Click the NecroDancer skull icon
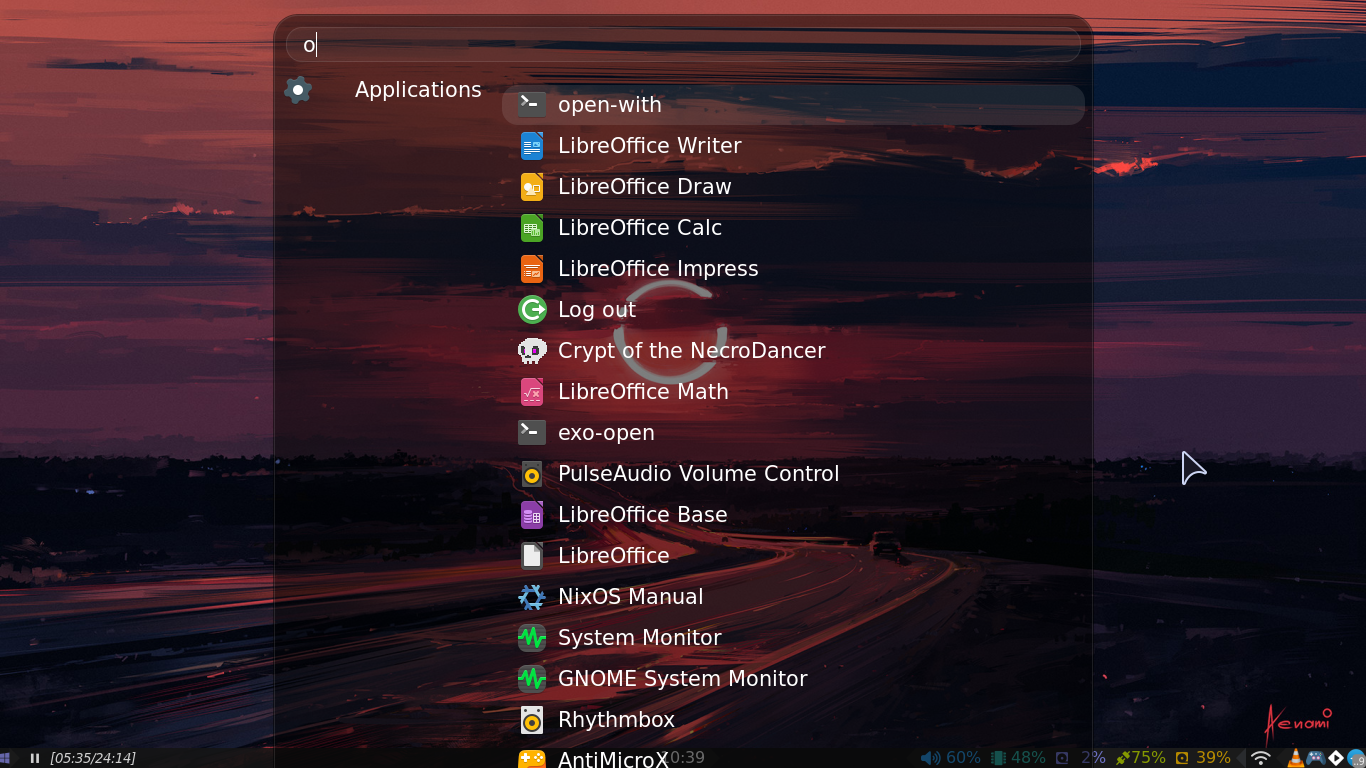This screenshot has height=768, width=1366. coord(532,351)
